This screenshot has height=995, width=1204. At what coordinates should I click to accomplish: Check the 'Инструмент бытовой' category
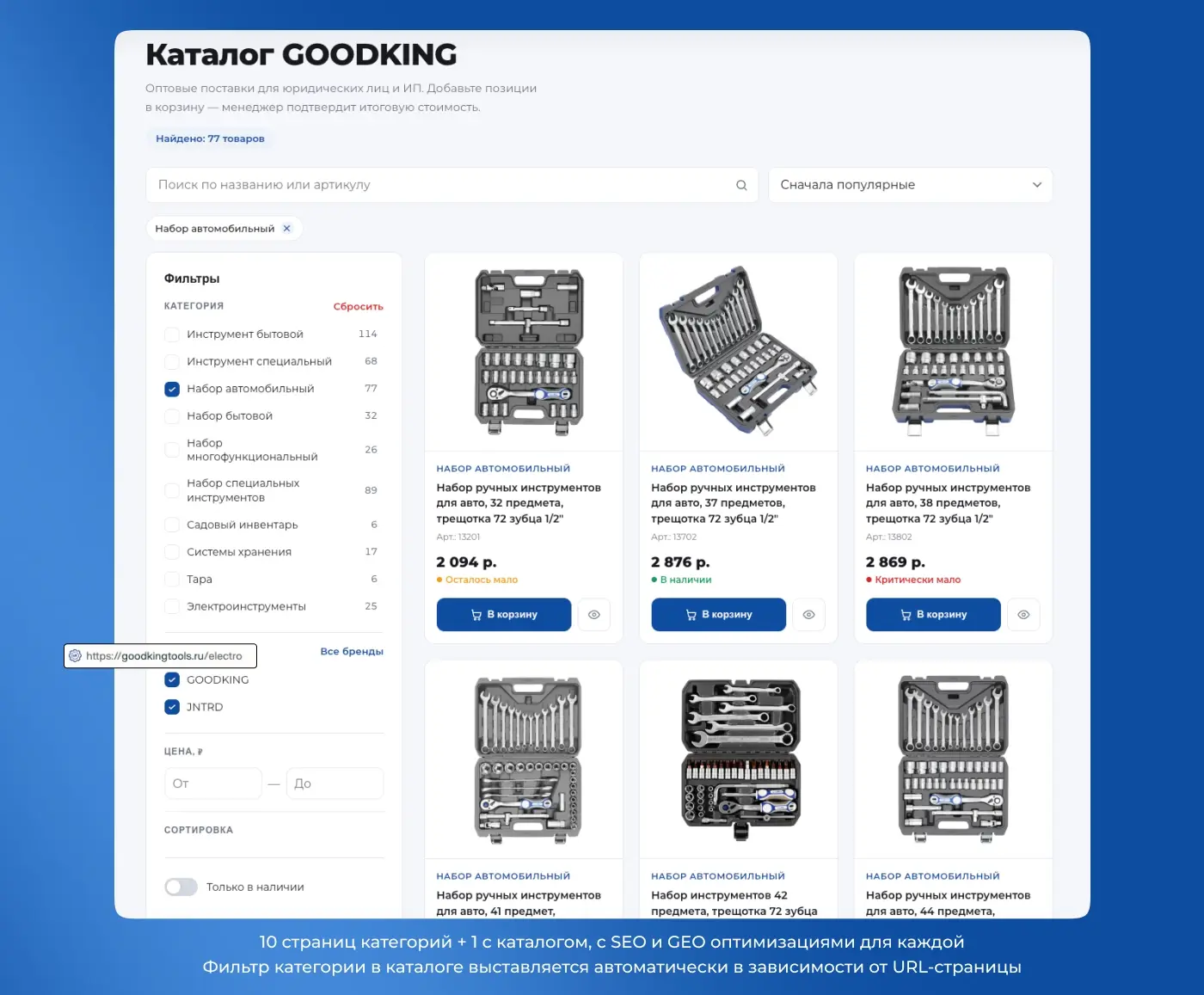pos(172,335)
